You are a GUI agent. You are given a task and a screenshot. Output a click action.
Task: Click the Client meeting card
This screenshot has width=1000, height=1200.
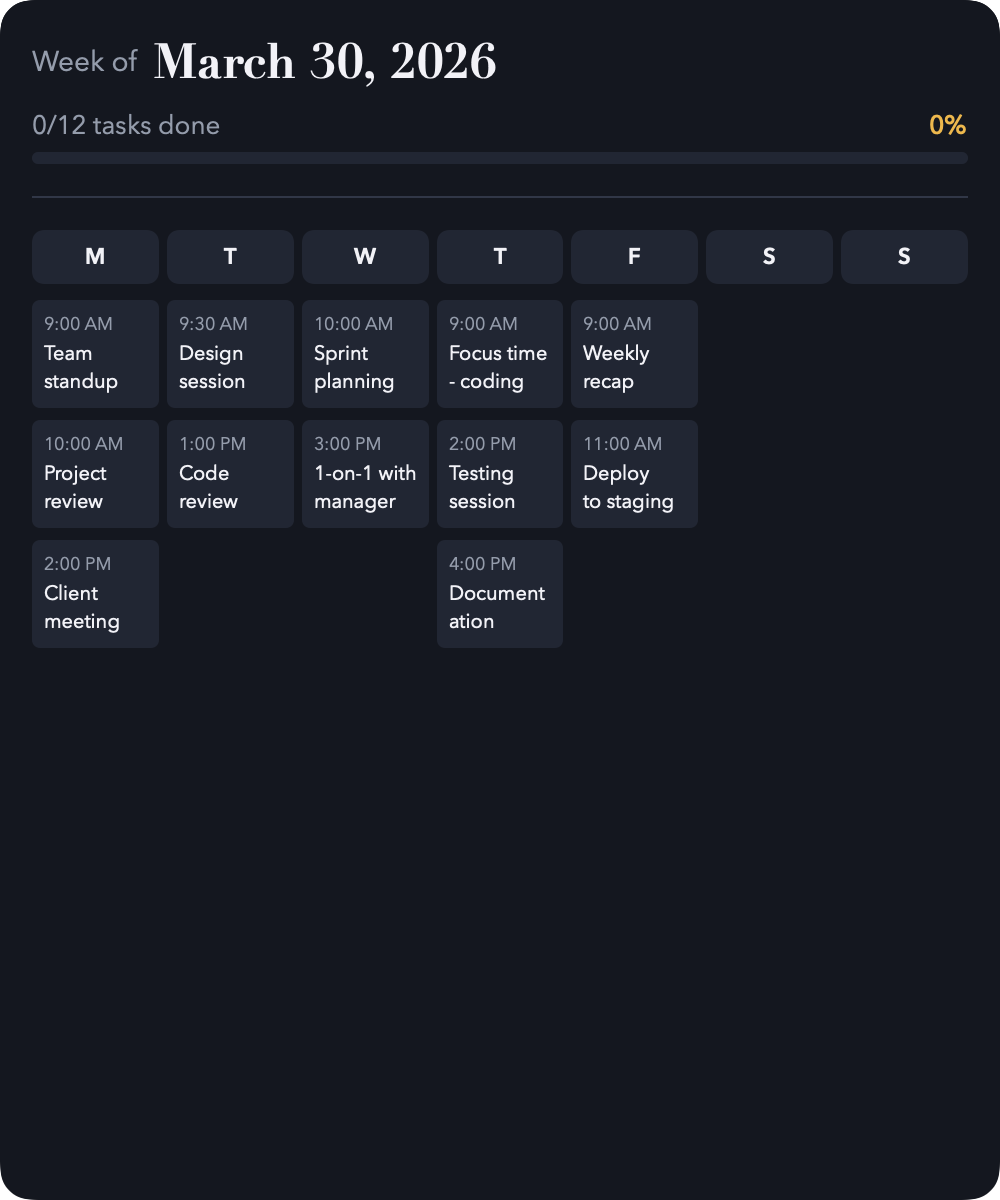point(95,594)
